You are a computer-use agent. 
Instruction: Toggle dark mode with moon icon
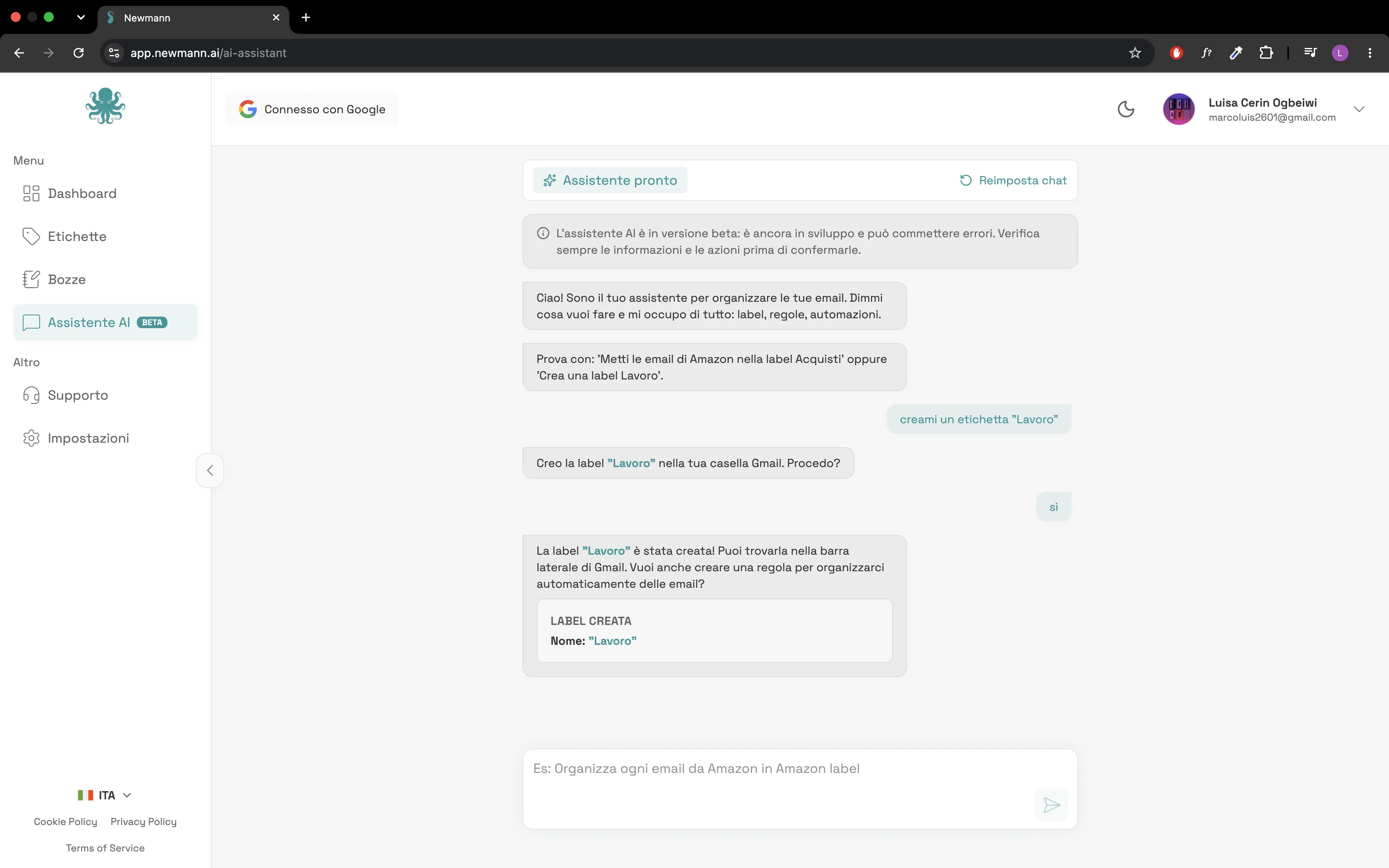(1126, 109)
